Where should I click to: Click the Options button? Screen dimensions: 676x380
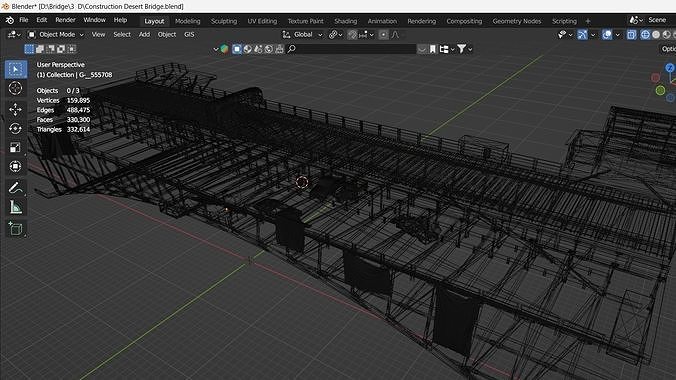point(668,49)
